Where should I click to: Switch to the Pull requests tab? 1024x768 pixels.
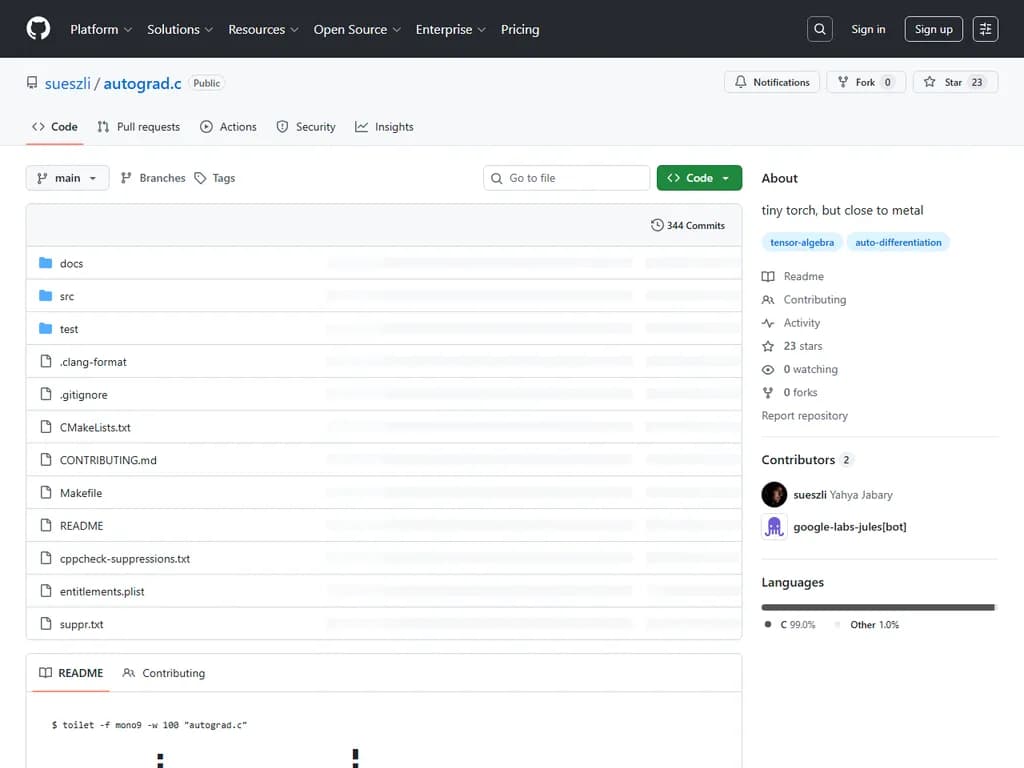[x=138, y=127]
